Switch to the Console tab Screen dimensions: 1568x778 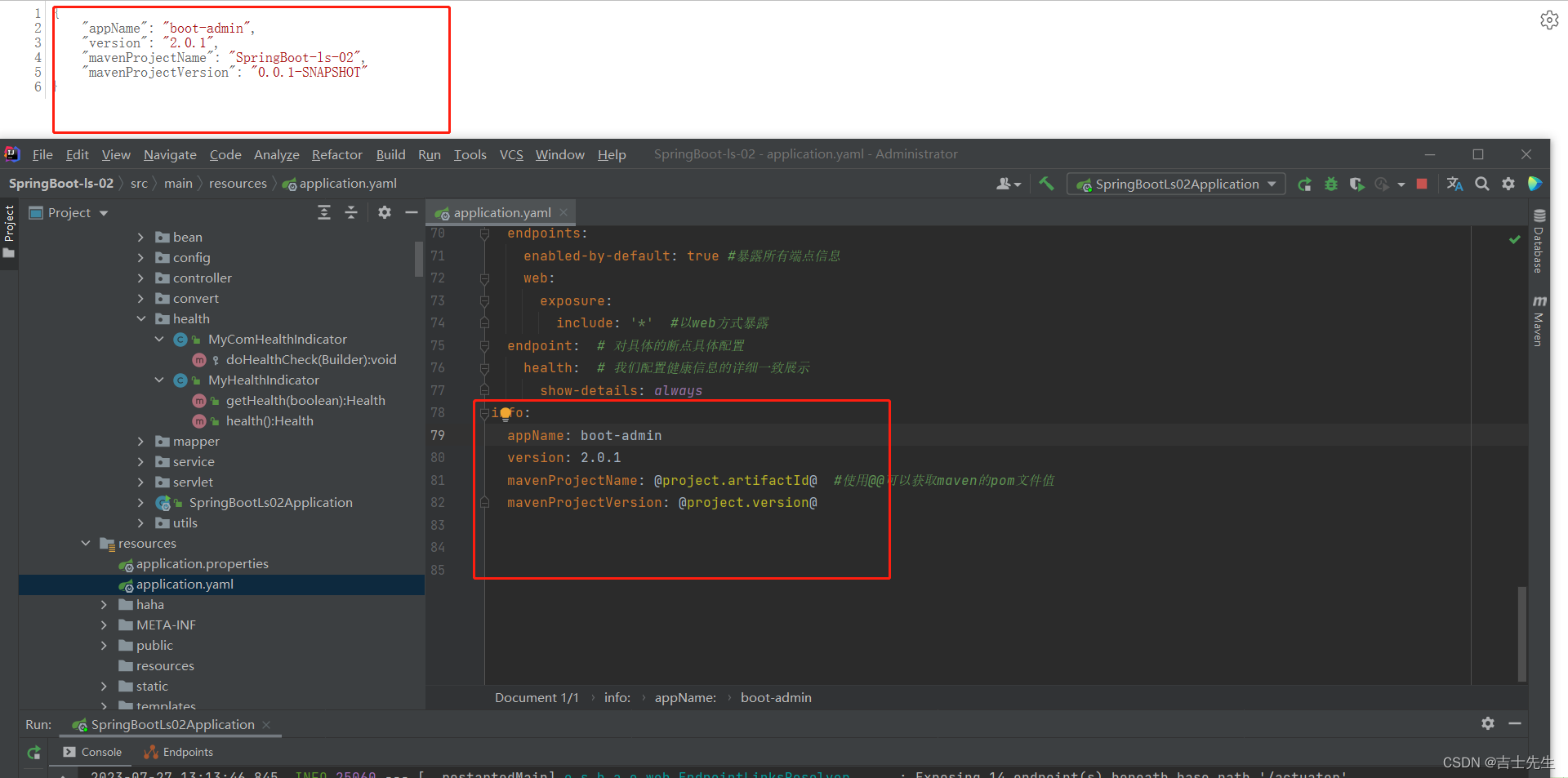pos(92,753)
